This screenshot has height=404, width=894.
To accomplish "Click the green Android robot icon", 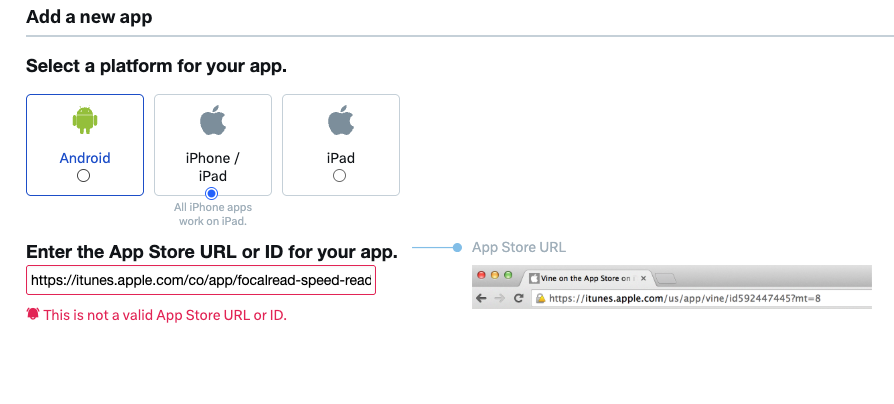I will click(x=85, y=120).
